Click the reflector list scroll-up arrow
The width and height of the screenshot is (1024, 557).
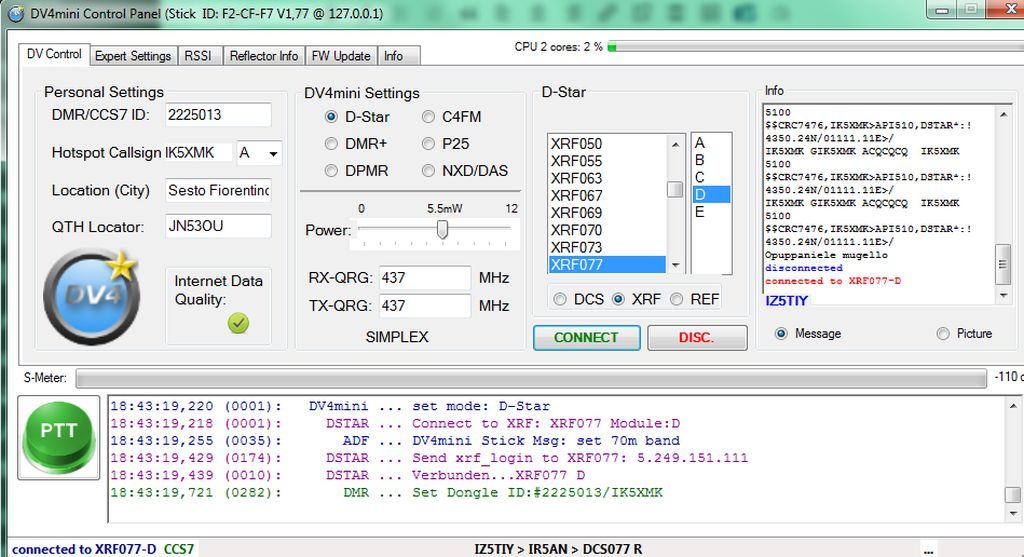675,144
